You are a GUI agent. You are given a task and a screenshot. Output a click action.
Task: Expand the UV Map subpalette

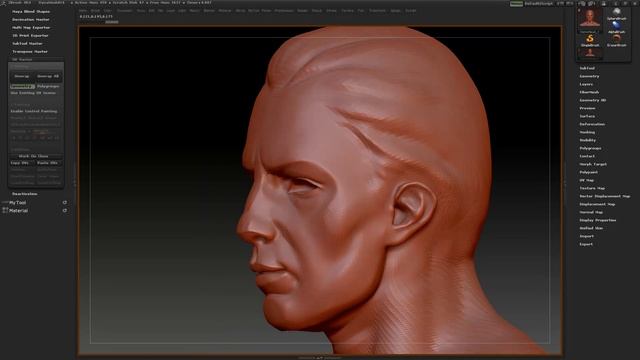pyautogui.click(x=587, y=180)
